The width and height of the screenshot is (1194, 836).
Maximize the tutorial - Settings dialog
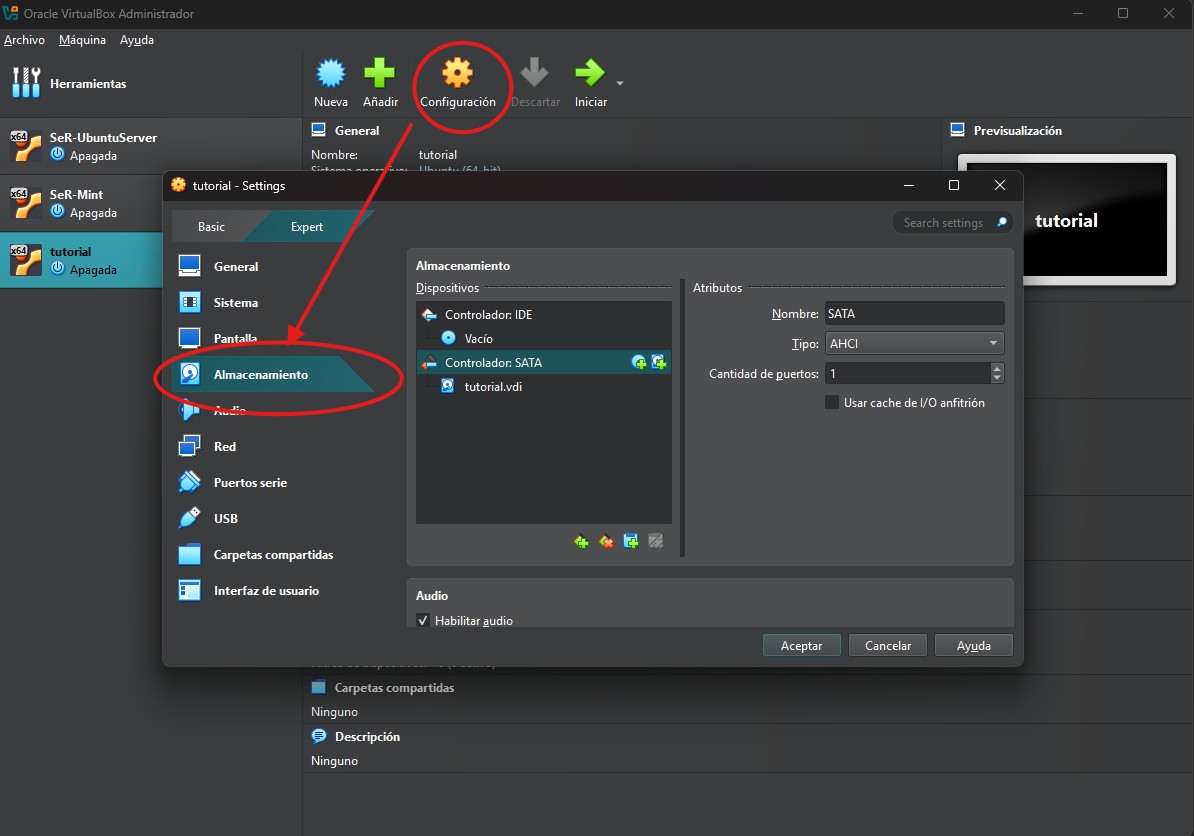point(953,185)
